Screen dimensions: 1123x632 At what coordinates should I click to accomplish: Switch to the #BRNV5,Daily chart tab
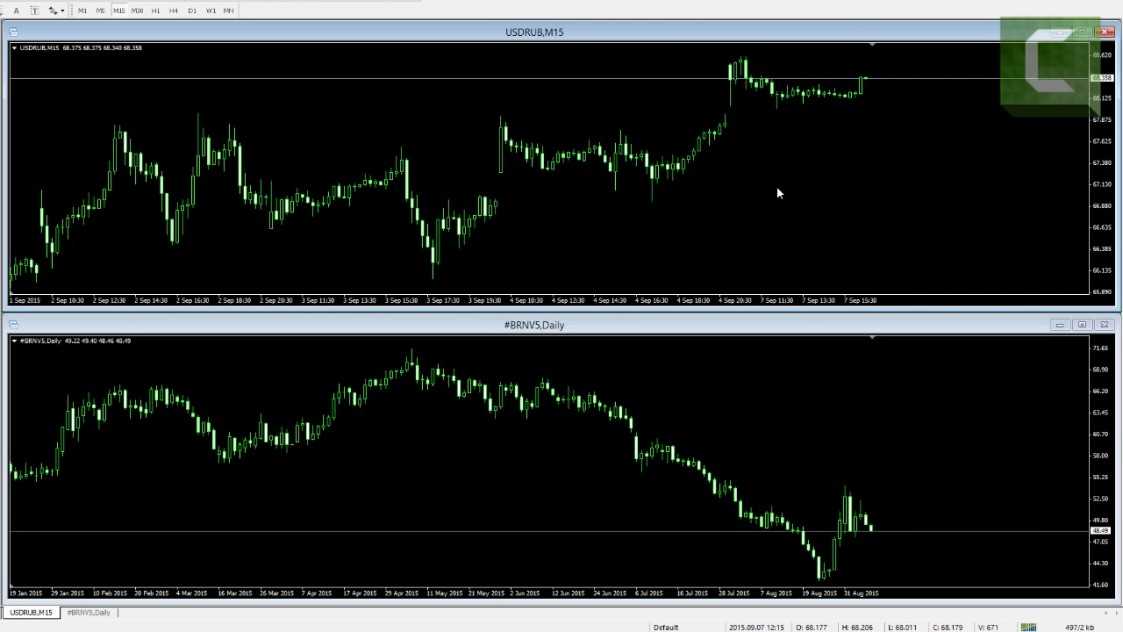[x=88, y=612]
